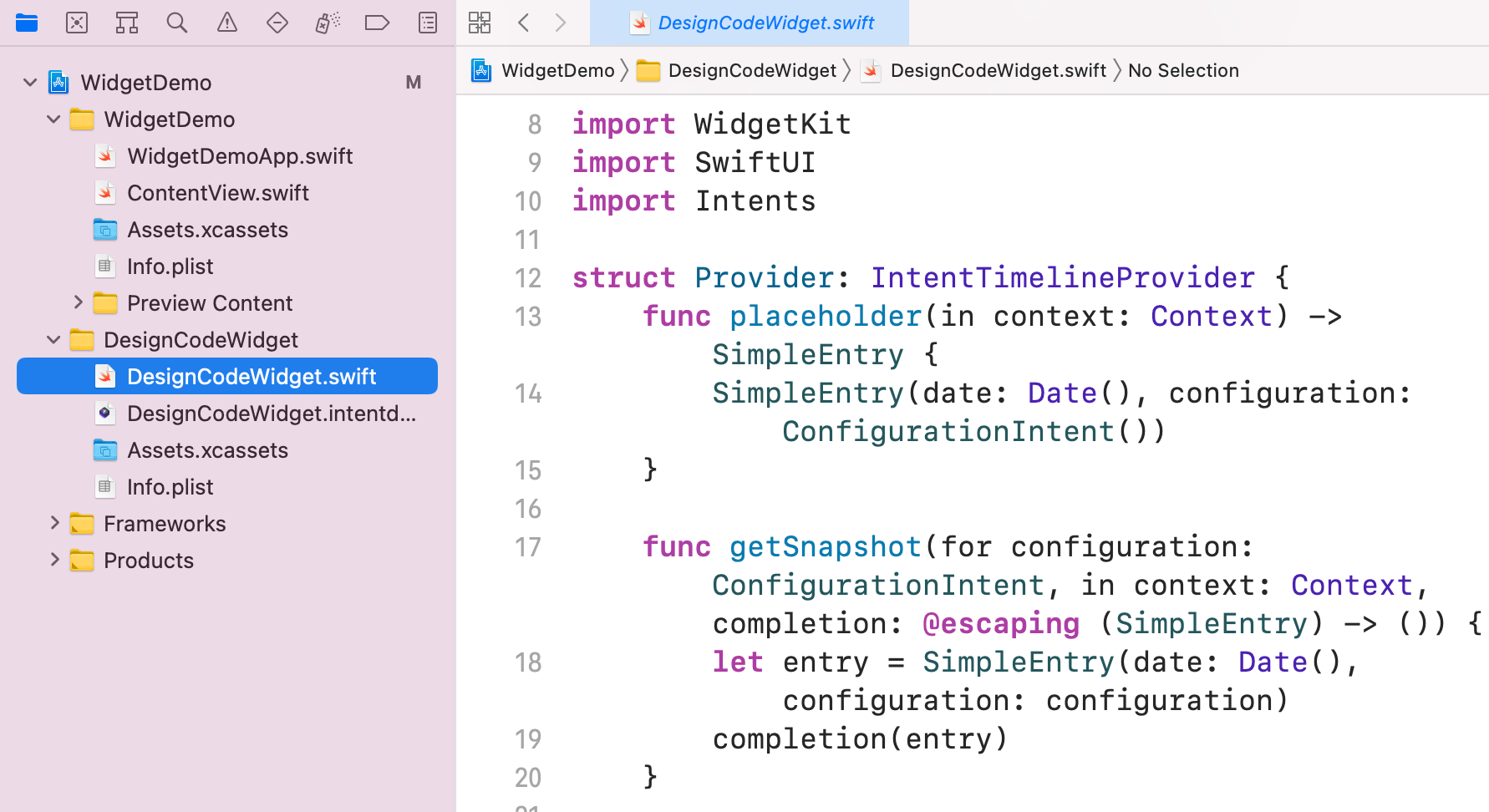Image resolution: width=1489 pixels, height=812 pixels.
Task: Click the Products folder icon
Action: [x=82, y=561]
